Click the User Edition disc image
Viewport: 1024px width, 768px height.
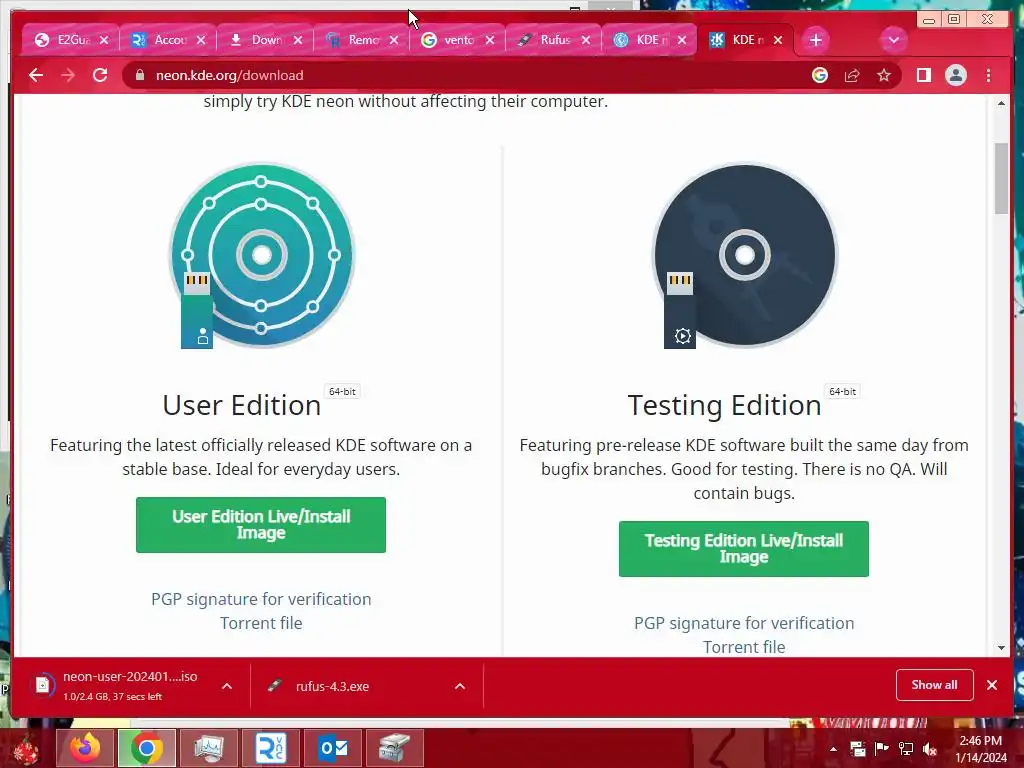coord(261,255)
